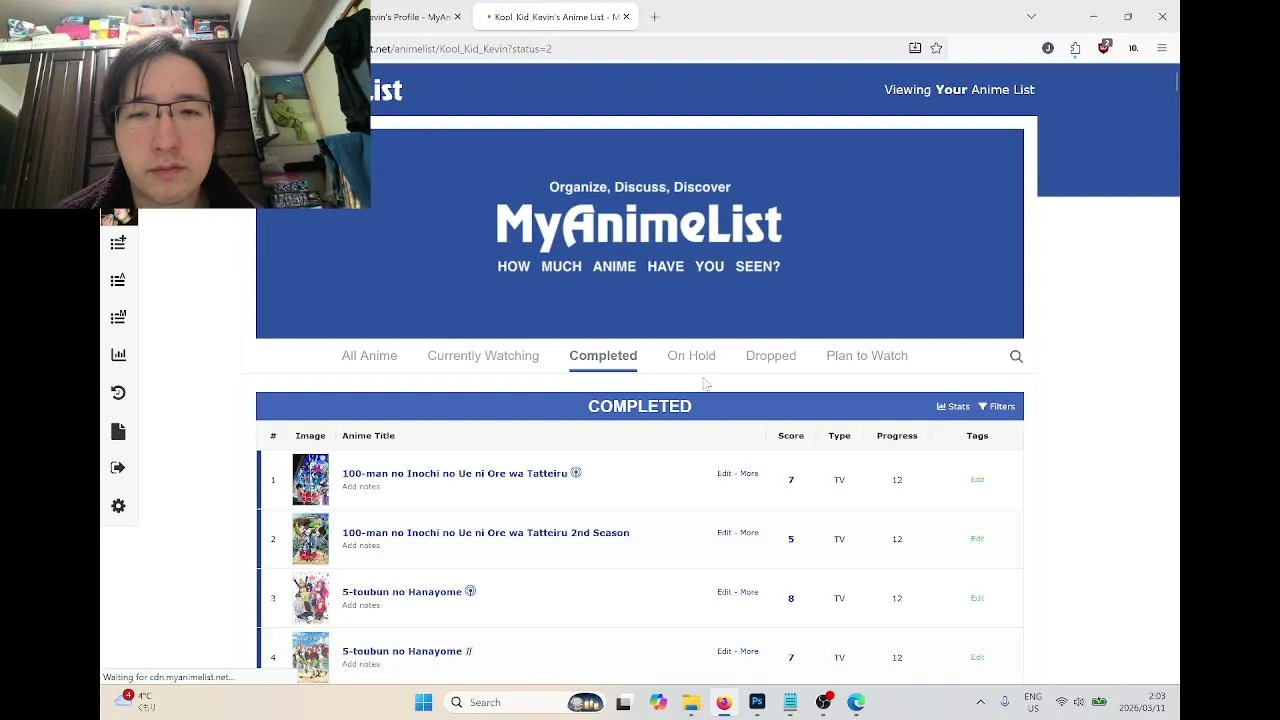Open the 5-toubun no Hanayome ∬ title link

407,651
